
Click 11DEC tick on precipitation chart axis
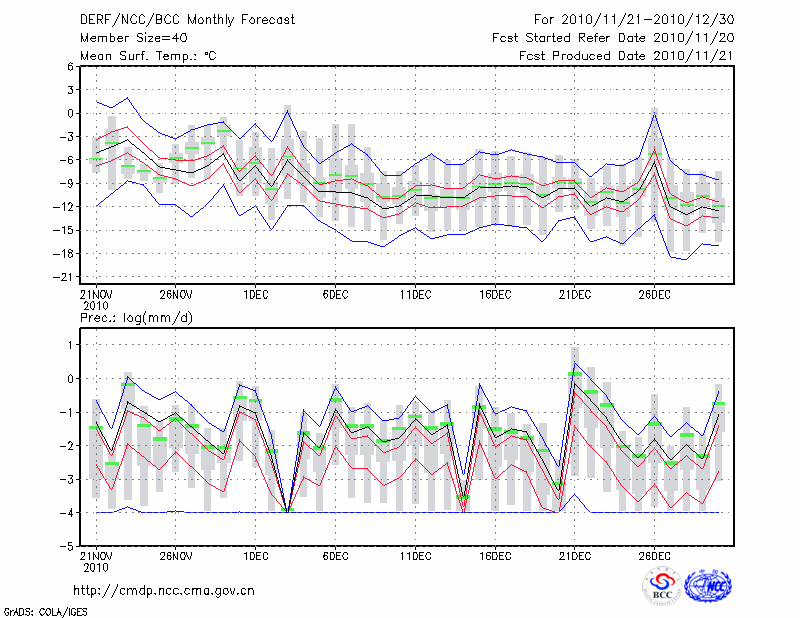click(415, 555)
